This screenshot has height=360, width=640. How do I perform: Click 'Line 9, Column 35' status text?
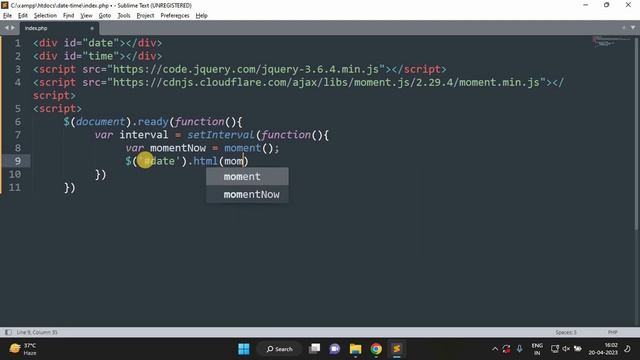[x=37, y=332]
